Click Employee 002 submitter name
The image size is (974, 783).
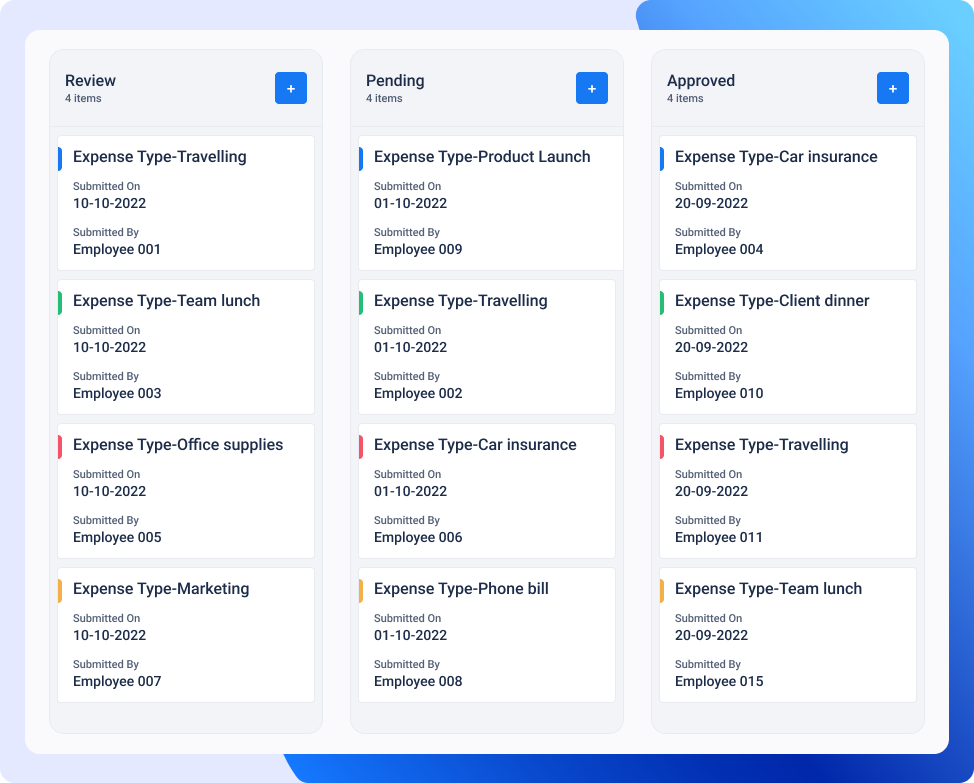click(x=418, y=394)
